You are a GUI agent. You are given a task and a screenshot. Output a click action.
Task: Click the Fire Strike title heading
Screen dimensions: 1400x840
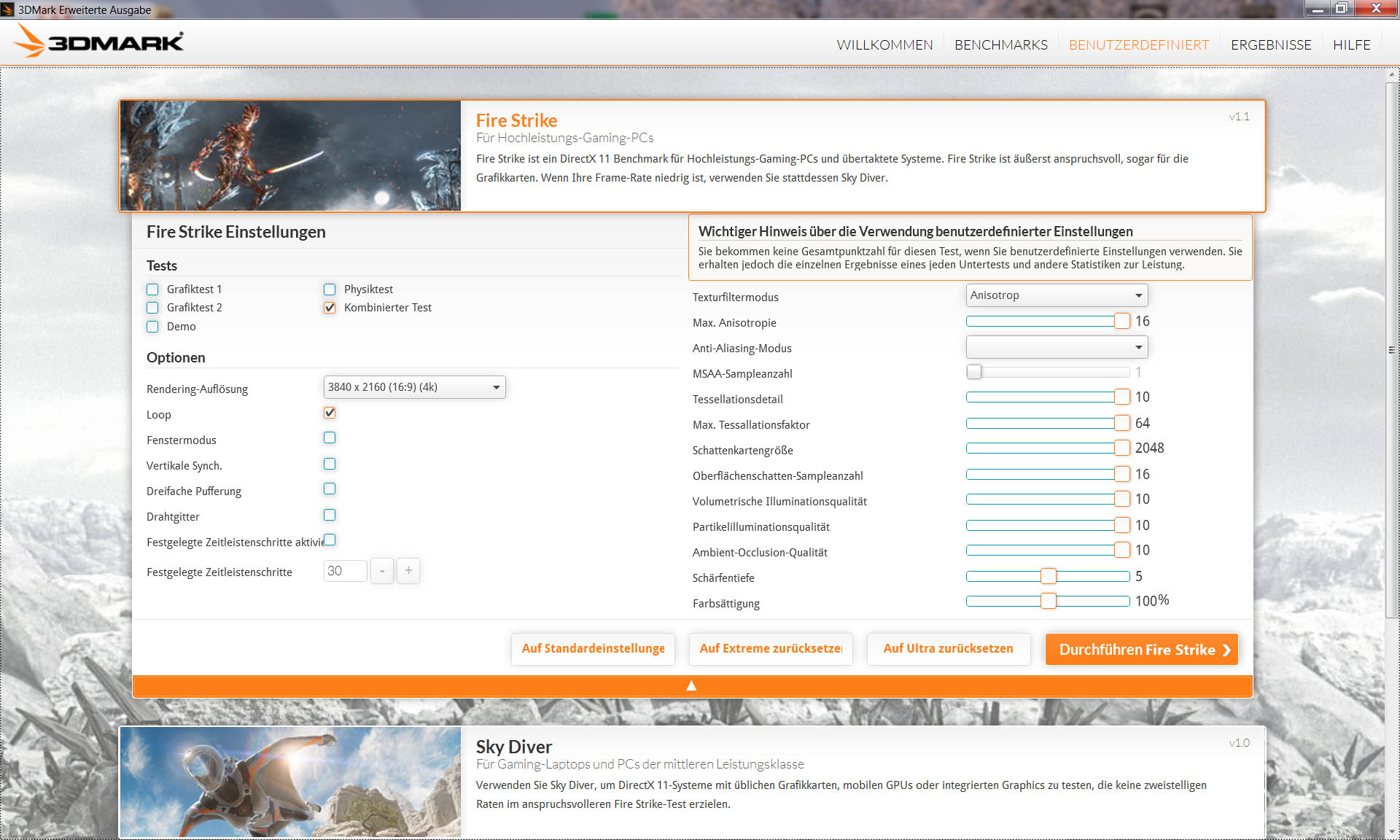516,120
